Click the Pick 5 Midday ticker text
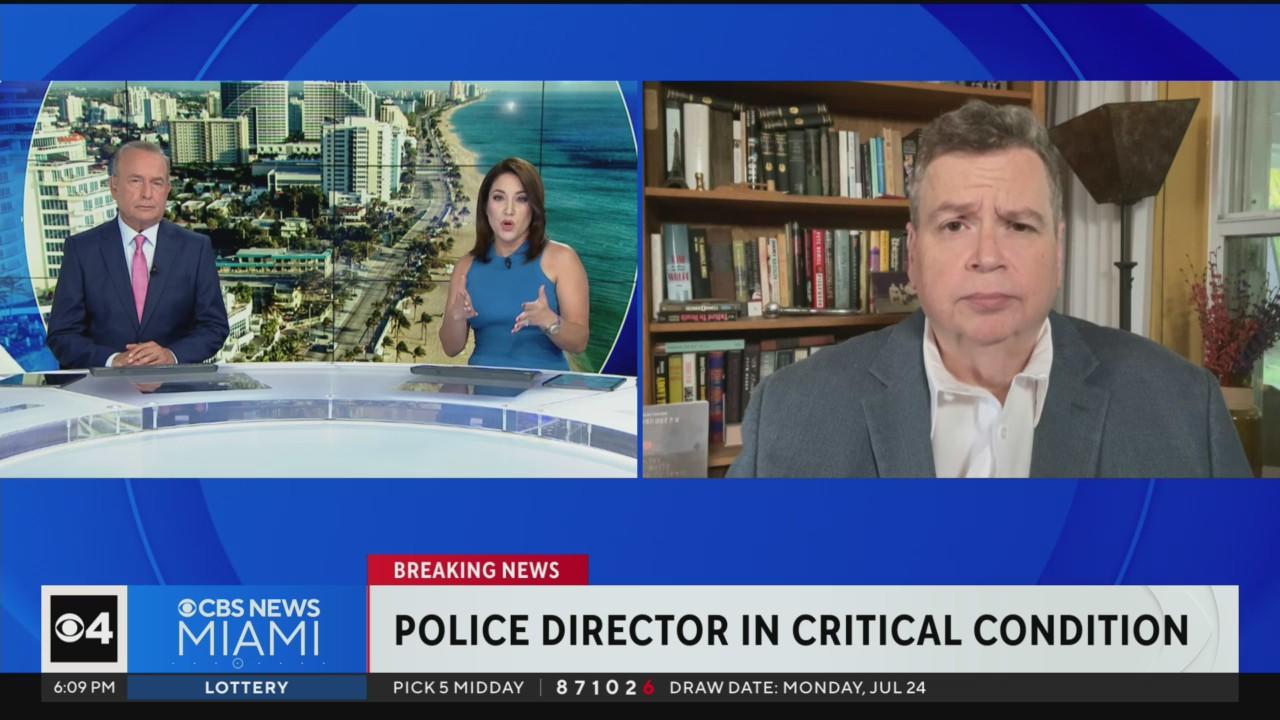The image size is (1280, 720). (x=459, y=688)
